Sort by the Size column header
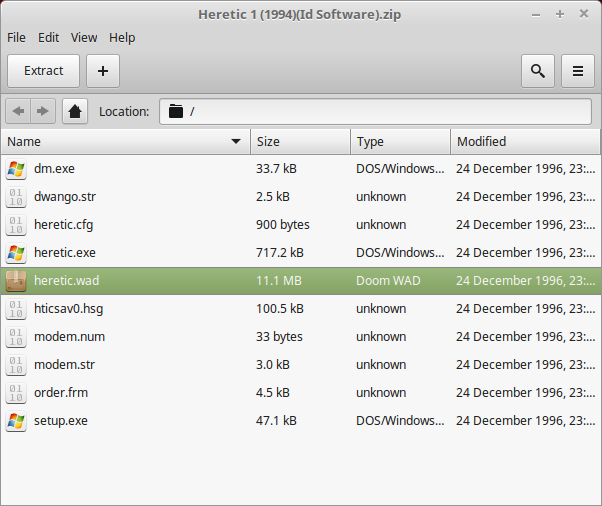Viewport: 602px width, 506px height. pyautogui.click(x=300, y=142)
